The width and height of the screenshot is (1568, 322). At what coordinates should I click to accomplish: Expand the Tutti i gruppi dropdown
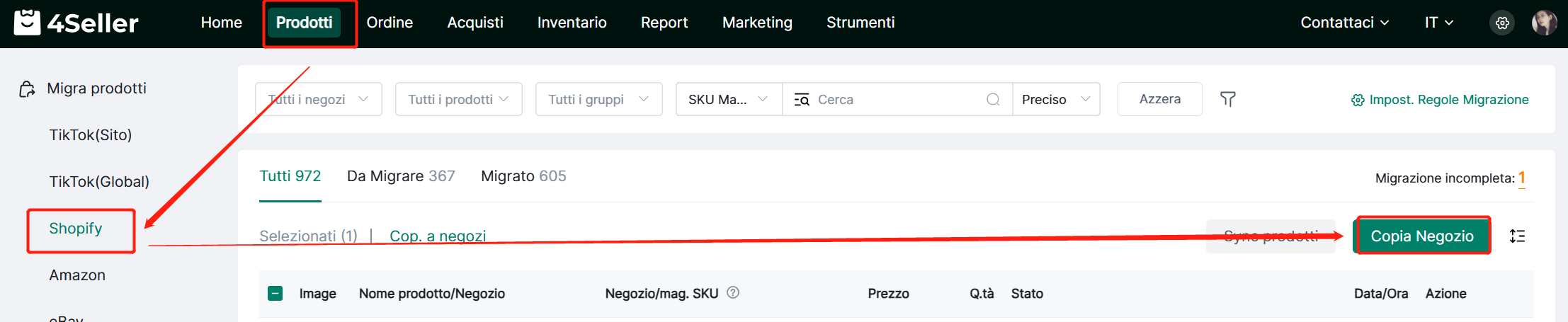(x=598, y=99)
